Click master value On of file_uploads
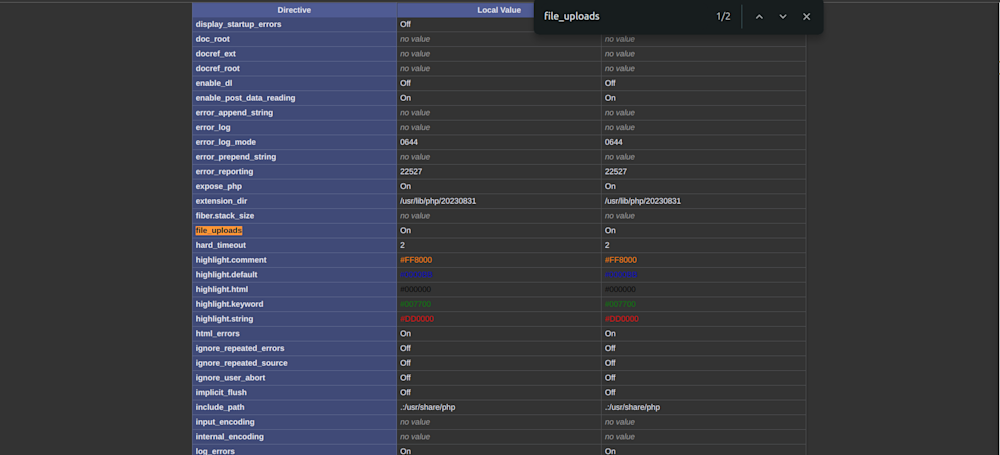The image size is (1000, 455). (x=610, y=230)
